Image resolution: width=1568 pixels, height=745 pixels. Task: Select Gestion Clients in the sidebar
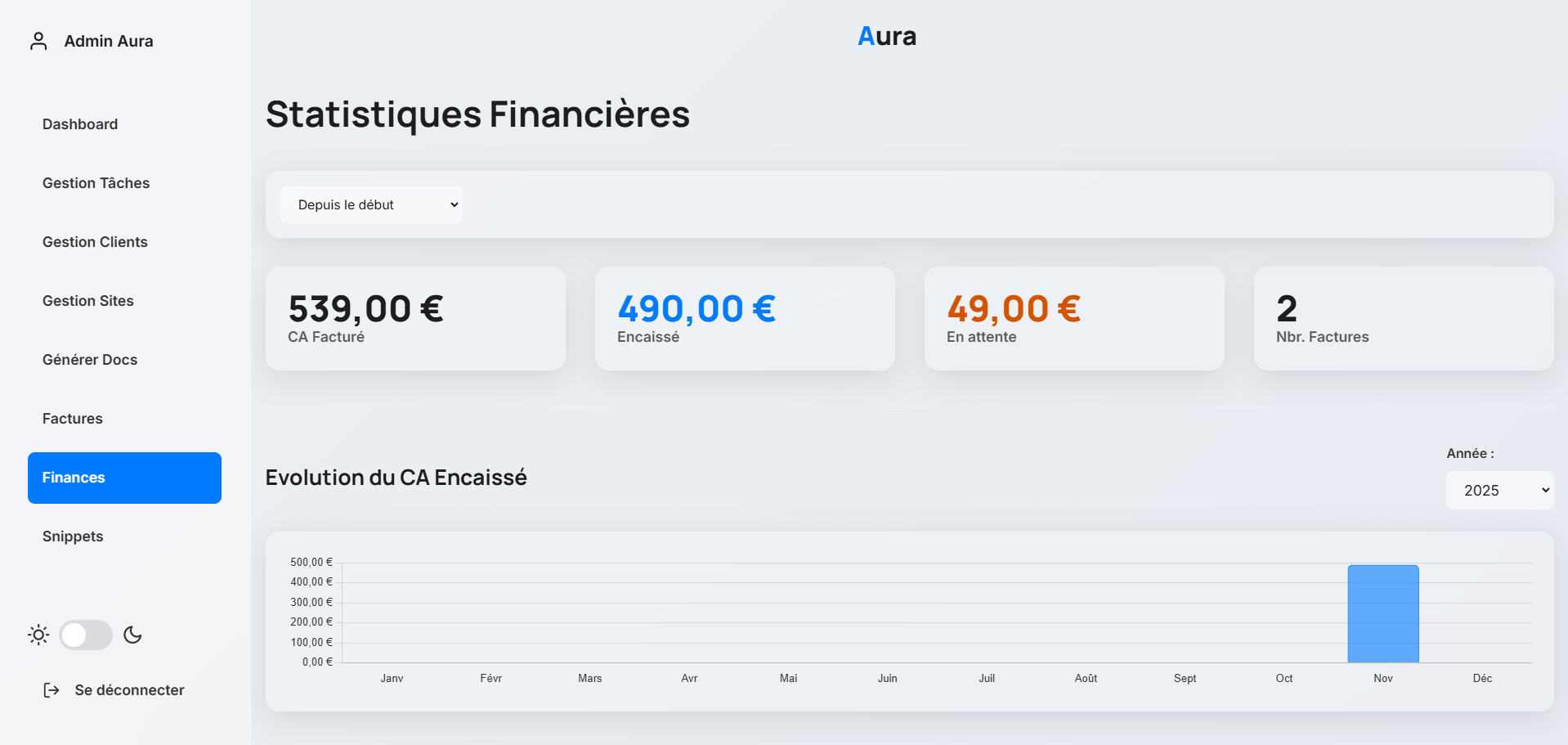coord(95,241)
